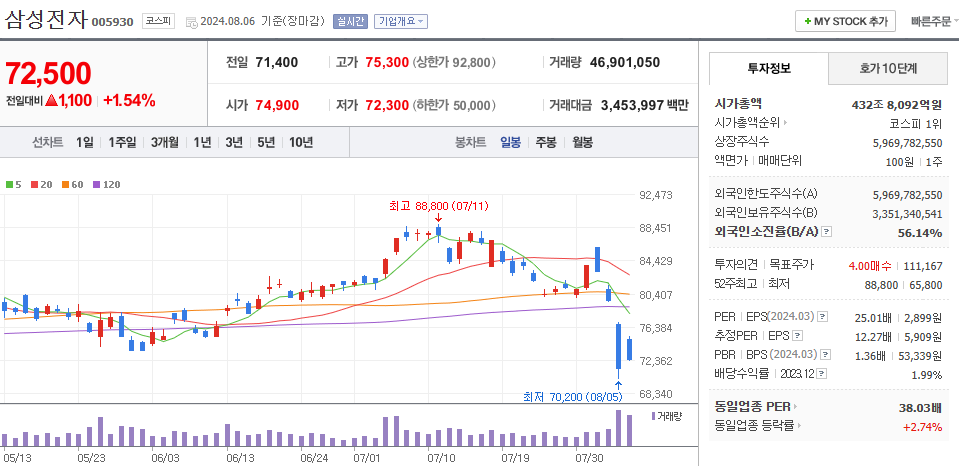963x466 pixels.
Task: Click the large blue candlestick at 08/05
Action: click(618, 345)
